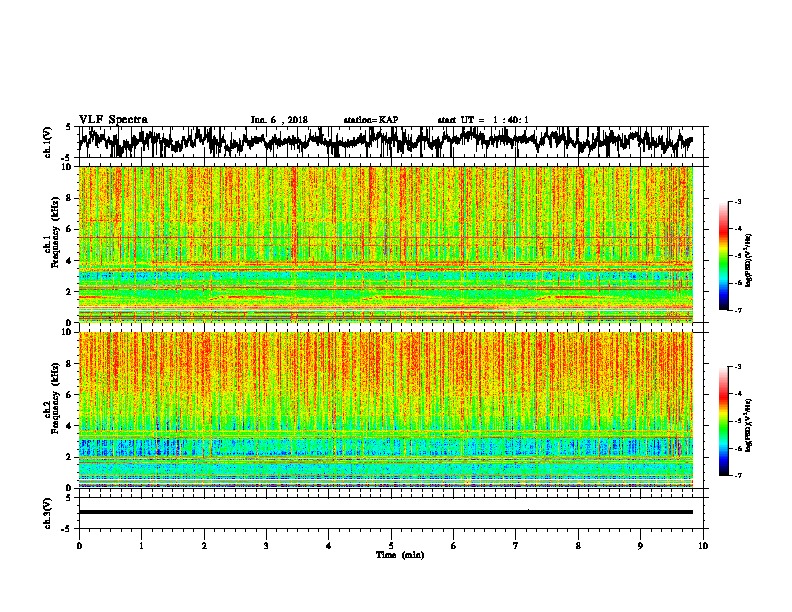This screenshot has width=792, height=612.
Task: Click the "8" kHz tick on ch.2 frequency axis
Action: [x=70, y=364]
